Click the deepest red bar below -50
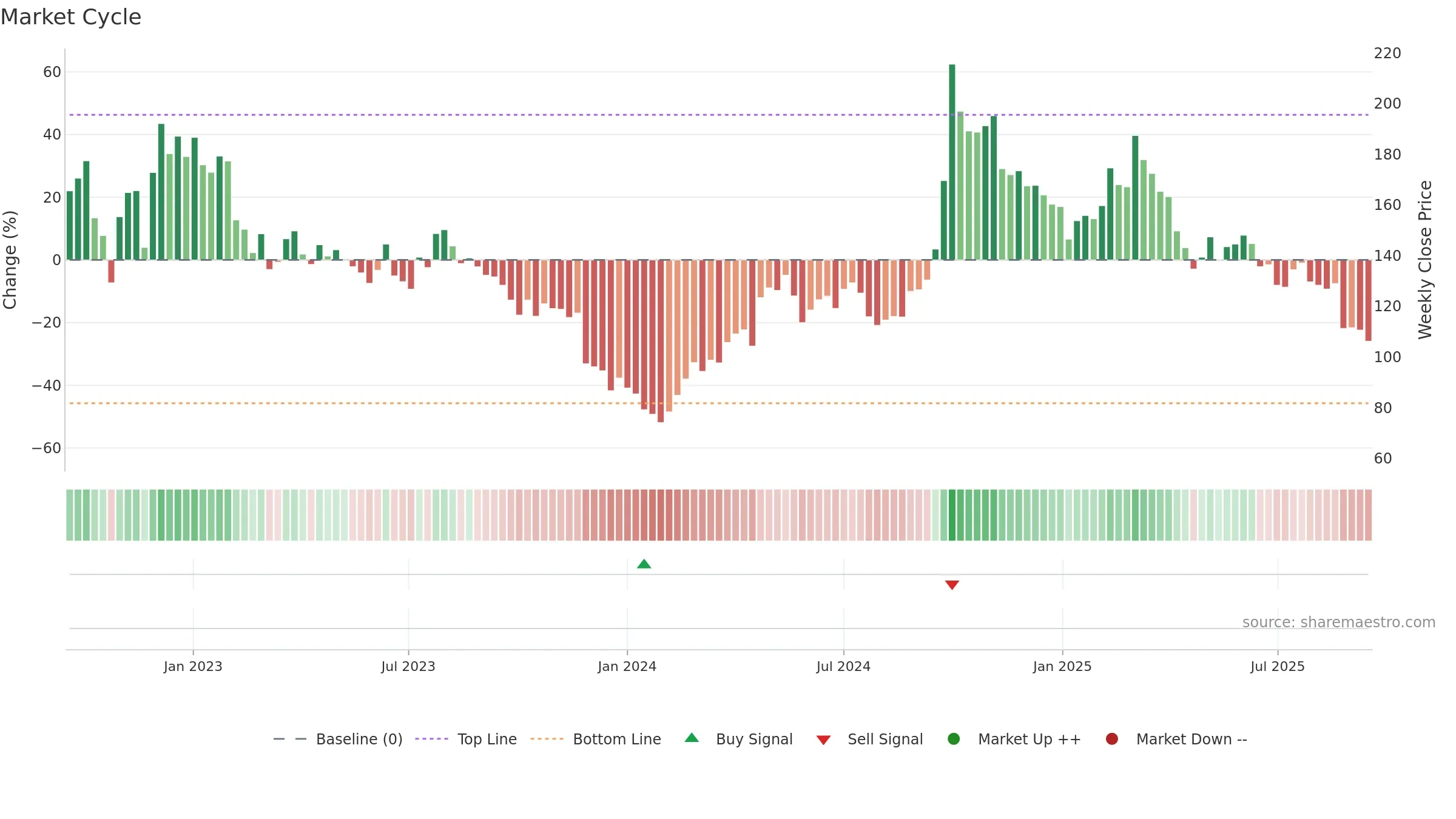 coord(661,341)
